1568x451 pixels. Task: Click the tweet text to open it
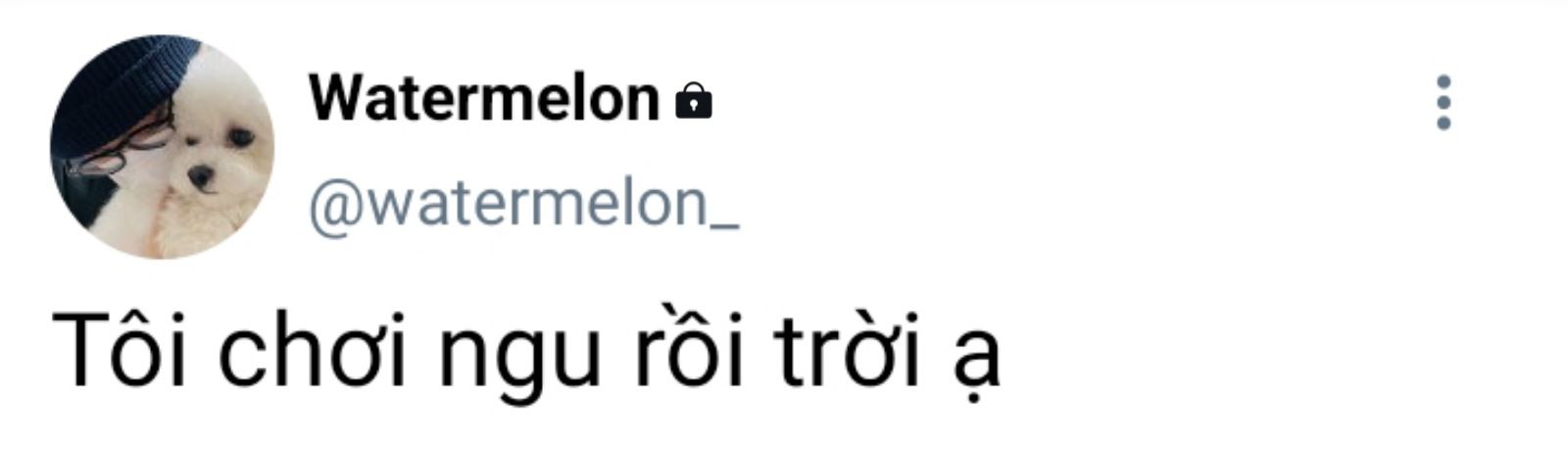click(525, 351)
